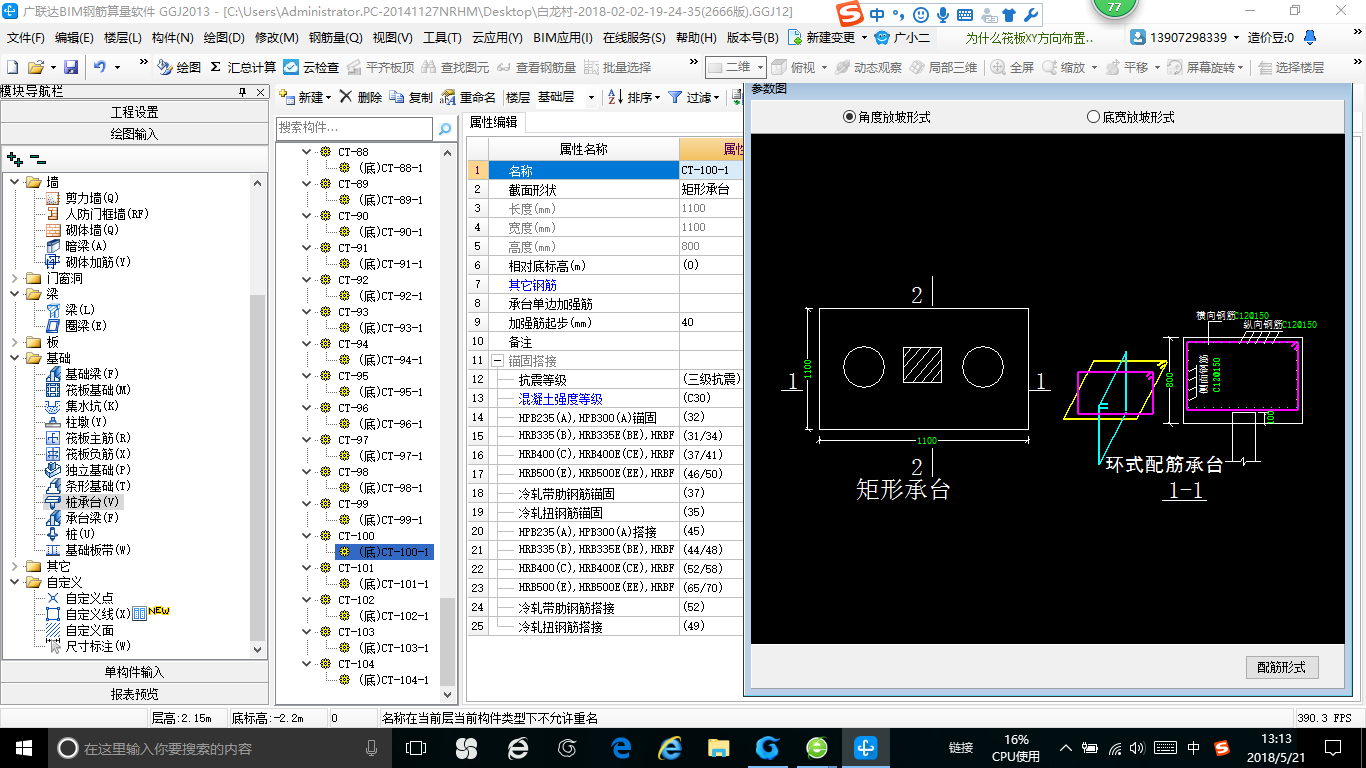
Task: Click the 加强筋起步 value cell 40
Action: coord(711,323)
